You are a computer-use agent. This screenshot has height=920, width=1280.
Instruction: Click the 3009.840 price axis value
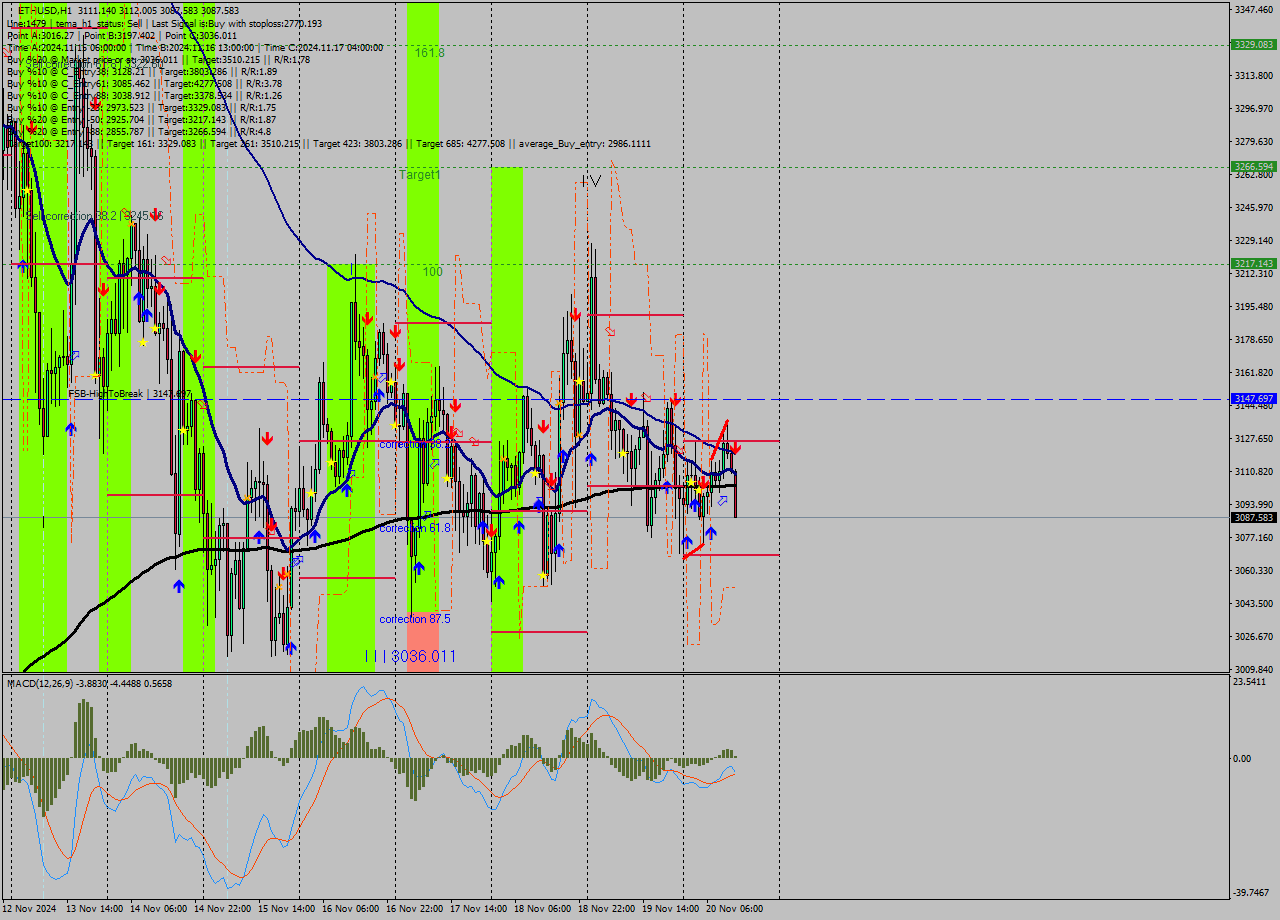click(1253, 669)
